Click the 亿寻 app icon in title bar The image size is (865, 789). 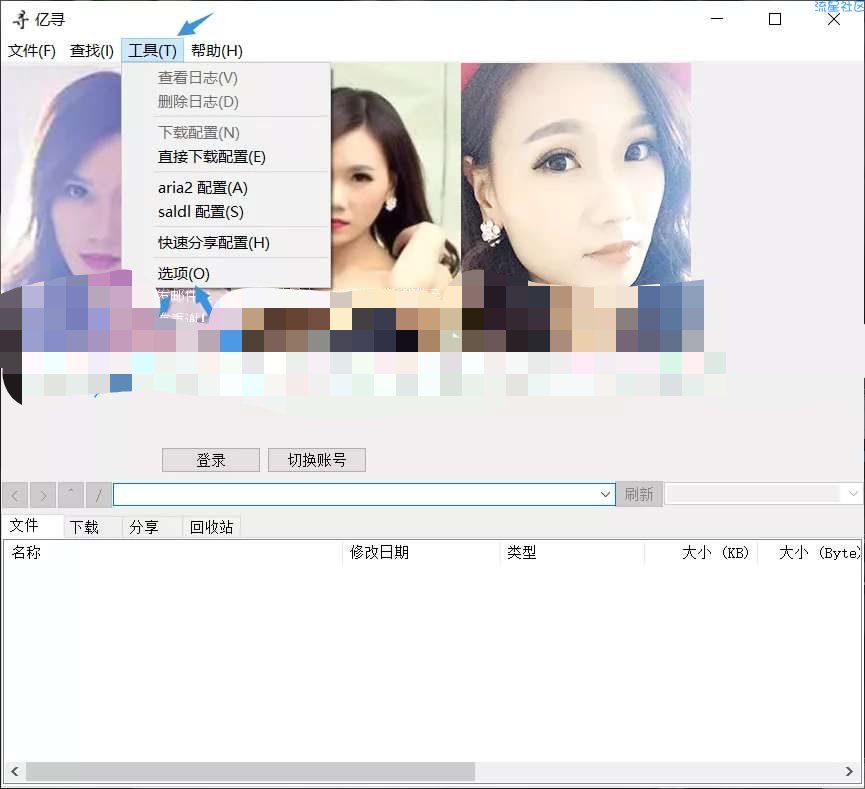(x=20, y=19)
